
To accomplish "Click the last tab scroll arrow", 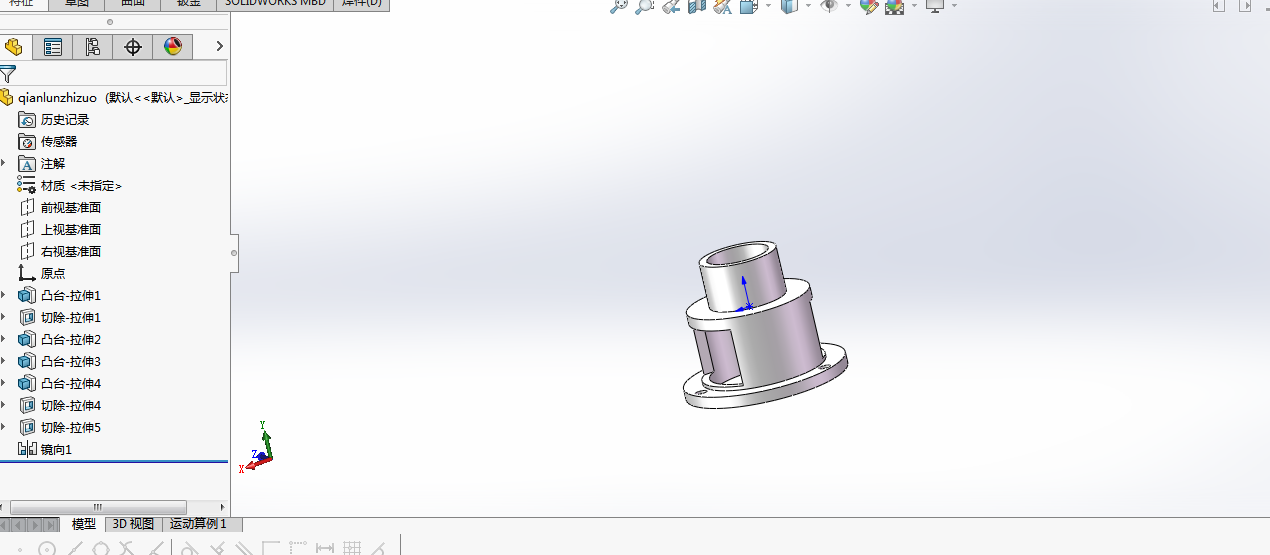I will (53, 524).
